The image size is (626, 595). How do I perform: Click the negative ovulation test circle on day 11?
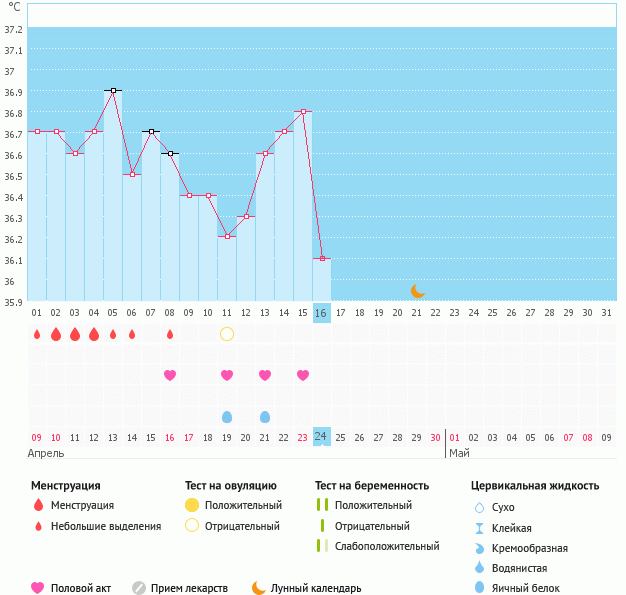[x=227, y=334]
